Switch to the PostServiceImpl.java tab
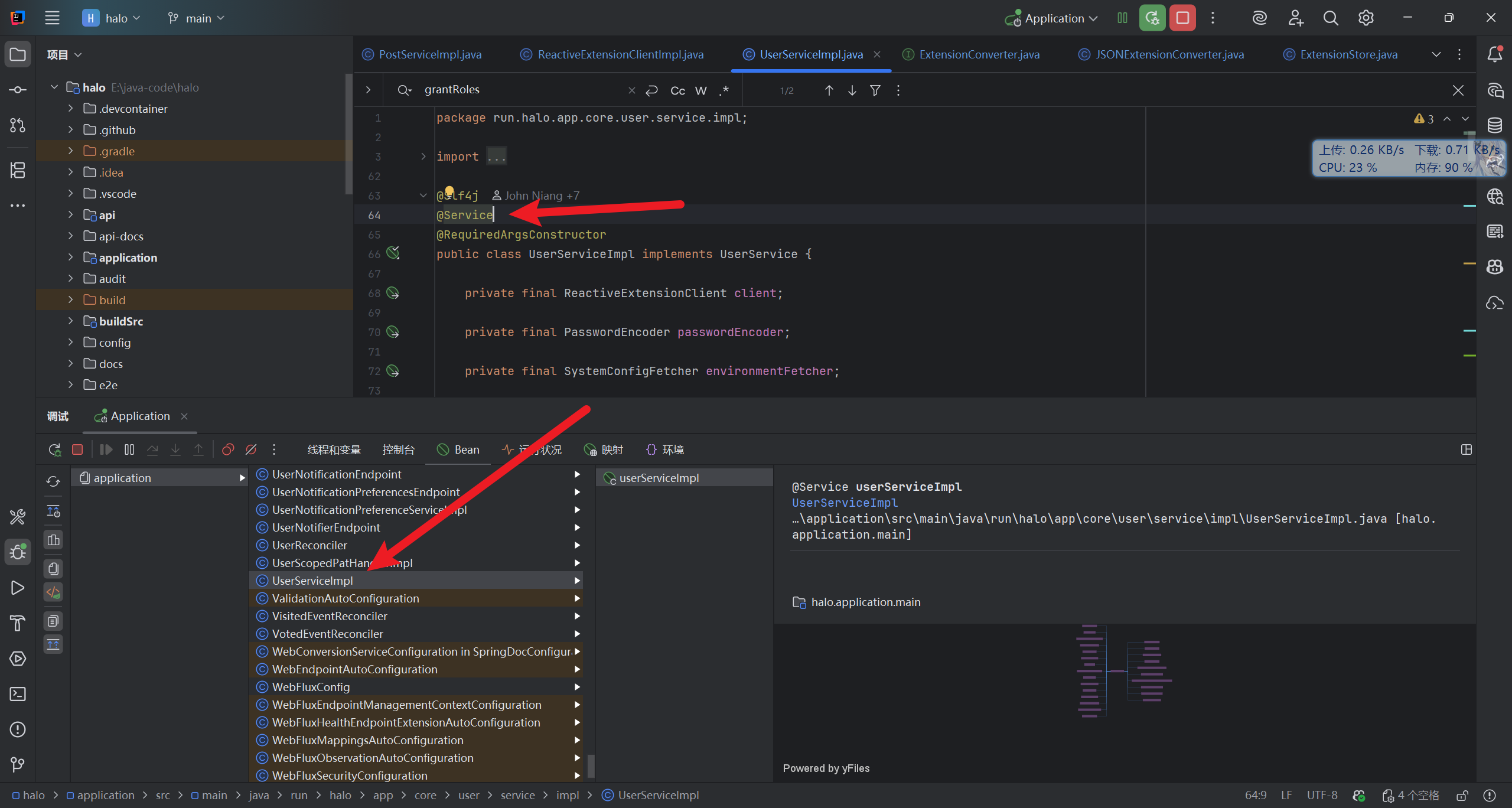1512x808 pixels. [429, 54]
